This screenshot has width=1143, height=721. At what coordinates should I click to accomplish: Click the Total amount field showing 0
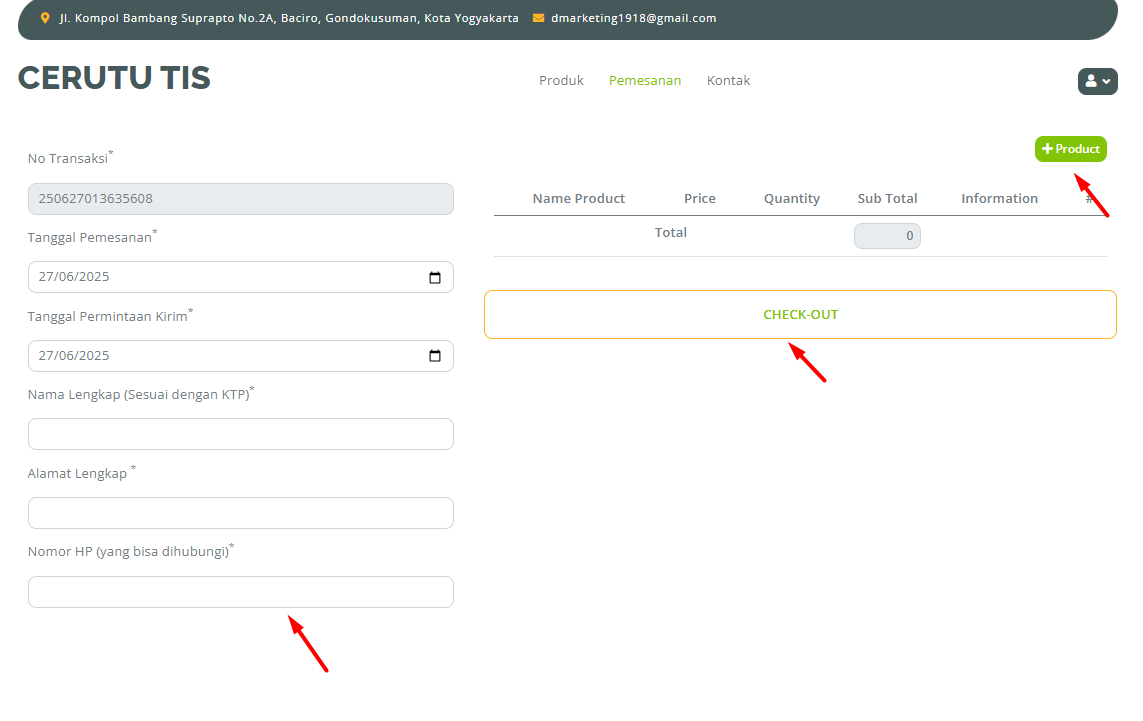[x=887, y=236]
